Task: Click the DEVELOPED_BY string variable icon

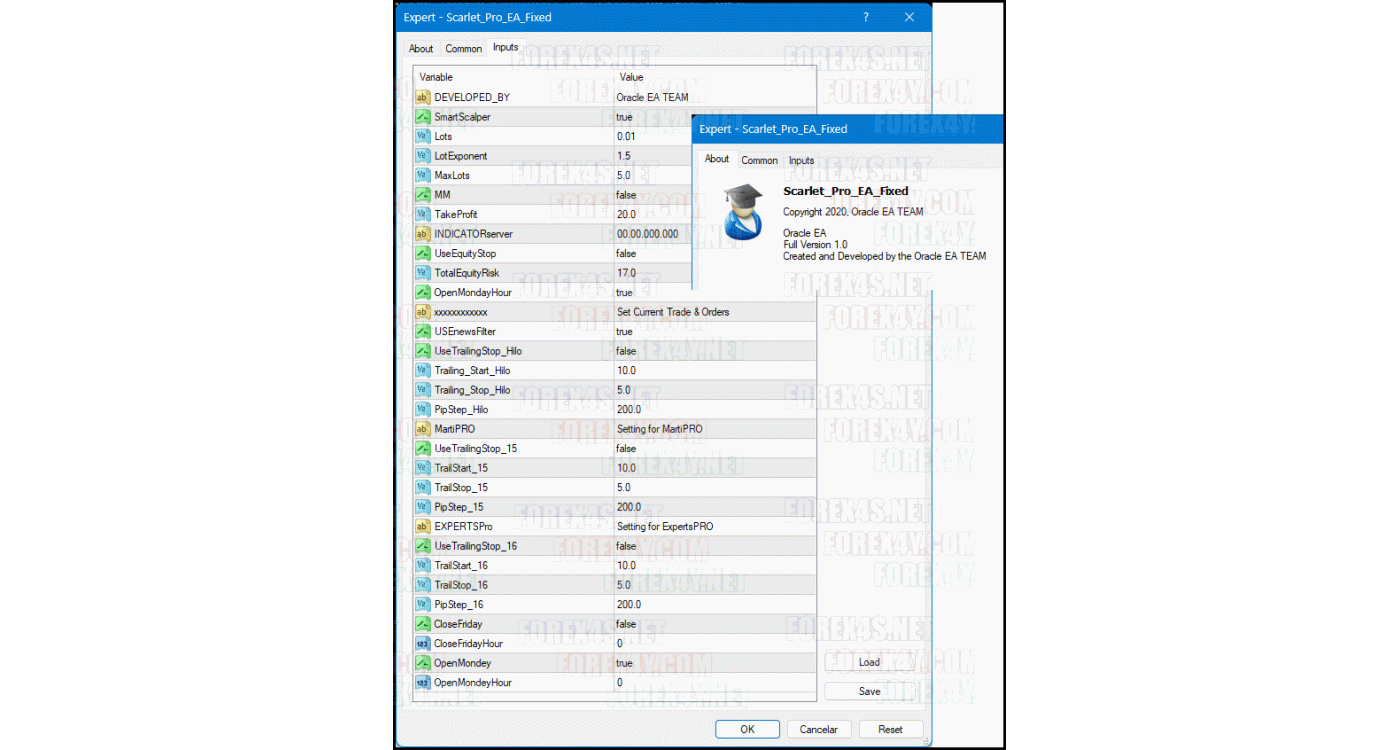Action: click(423, 97)
